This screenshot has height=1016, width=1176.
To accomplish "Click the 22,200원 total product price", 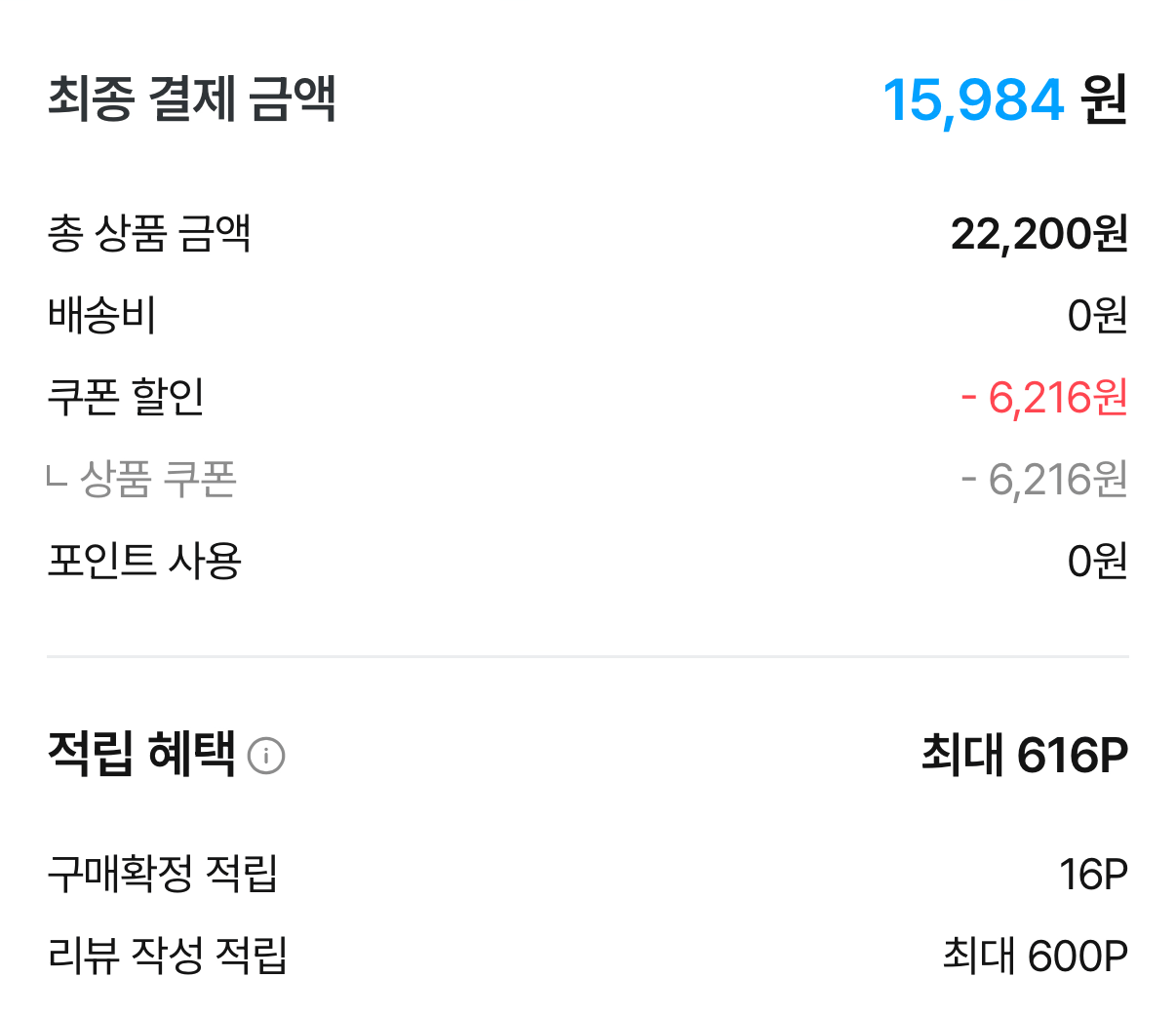I will tap(1039, 234).
